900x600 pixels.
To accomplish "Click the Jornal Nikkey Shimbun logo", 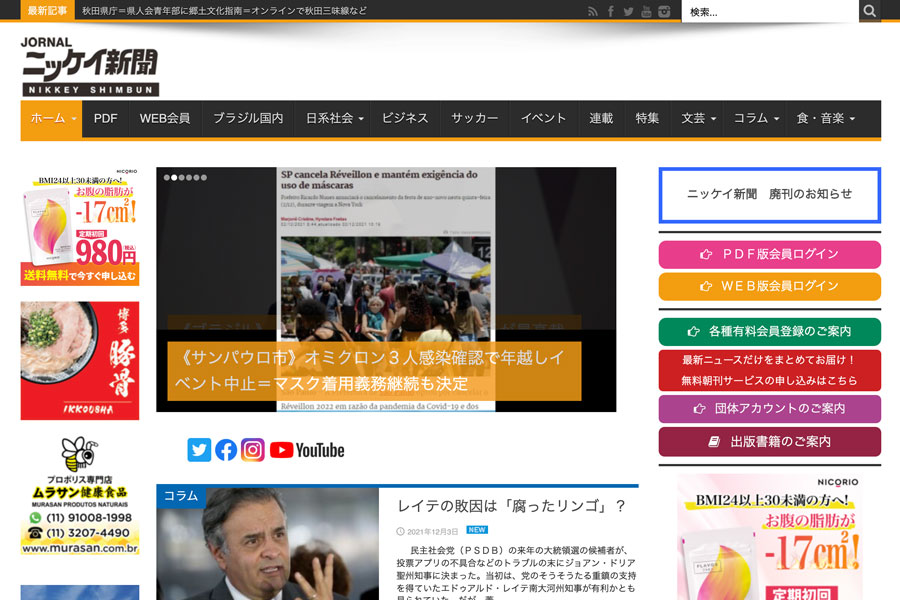I will point(90,66).
